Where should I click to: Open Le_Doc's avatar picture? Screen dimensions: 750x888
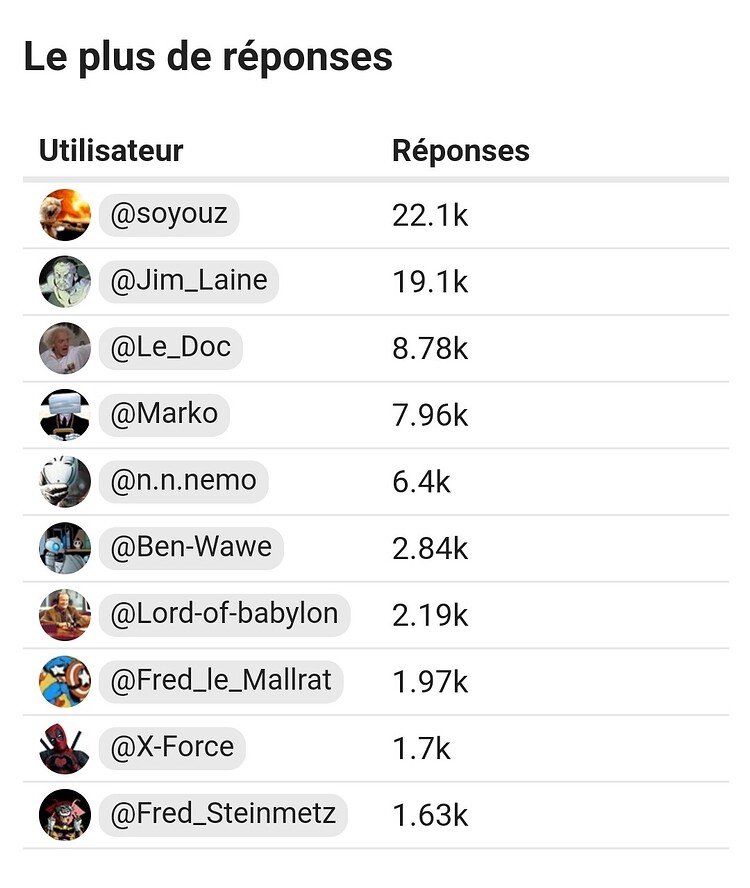pos(65,348)
